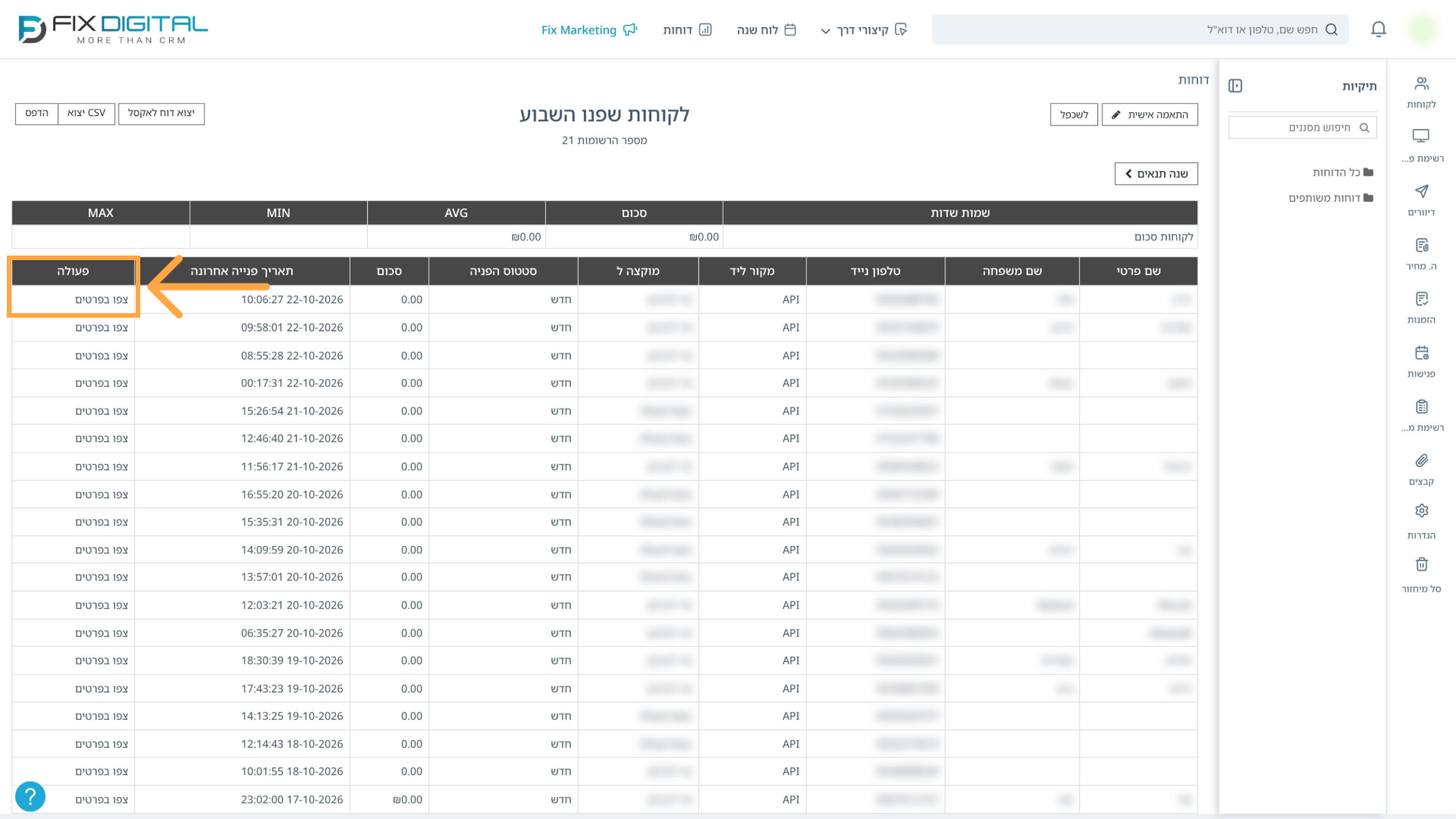Open the סל מיחזור recycle bin icon

coord(1422,564)
